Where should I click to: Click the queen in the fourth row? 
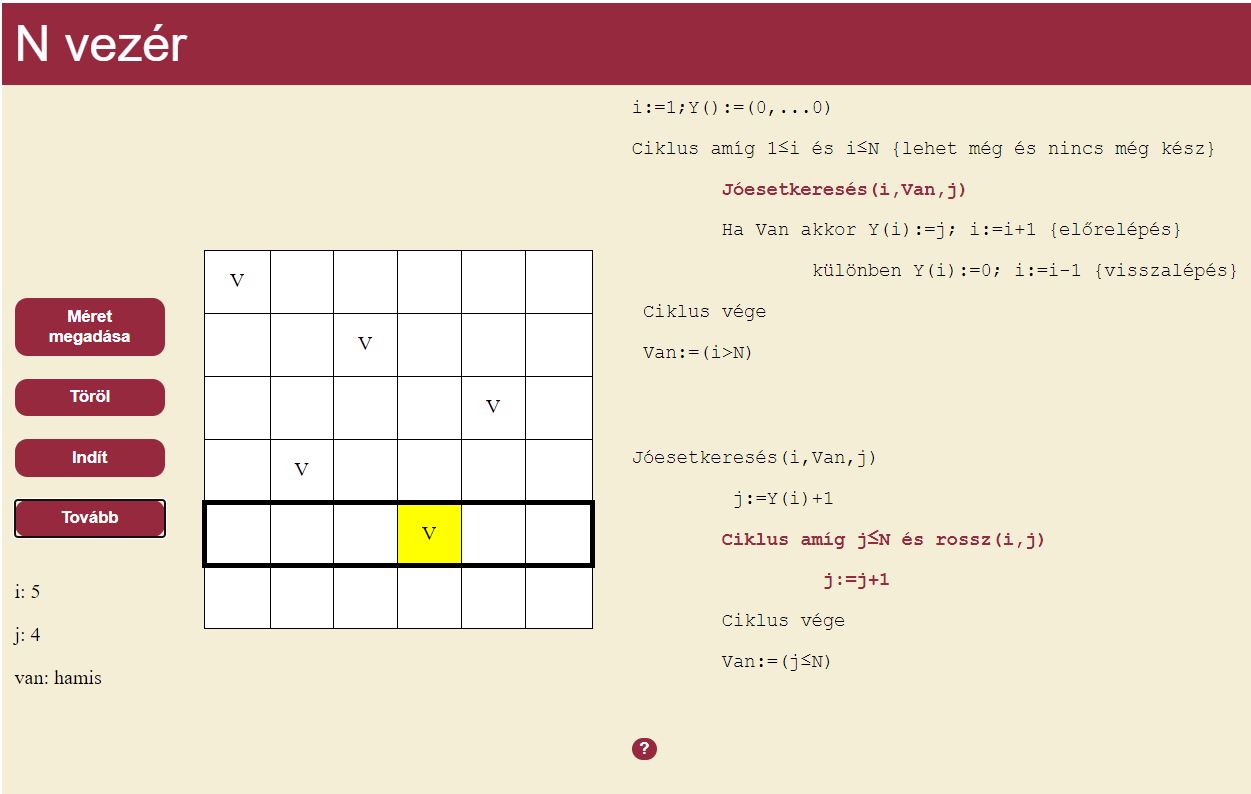click(301, 470)
